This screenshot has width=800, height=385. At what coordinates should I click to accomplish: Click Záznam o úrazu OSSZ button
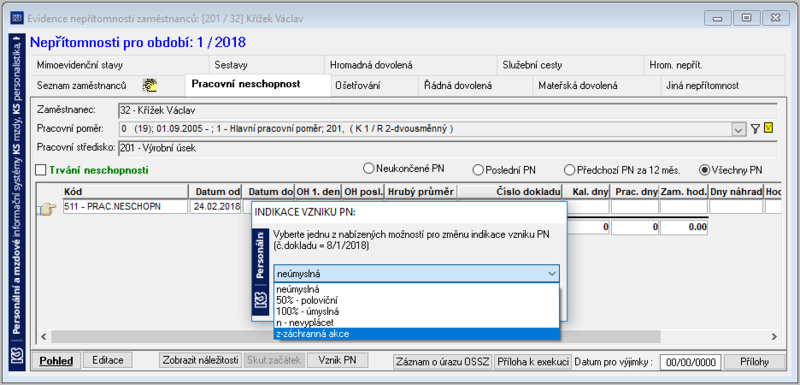point(443,362)
